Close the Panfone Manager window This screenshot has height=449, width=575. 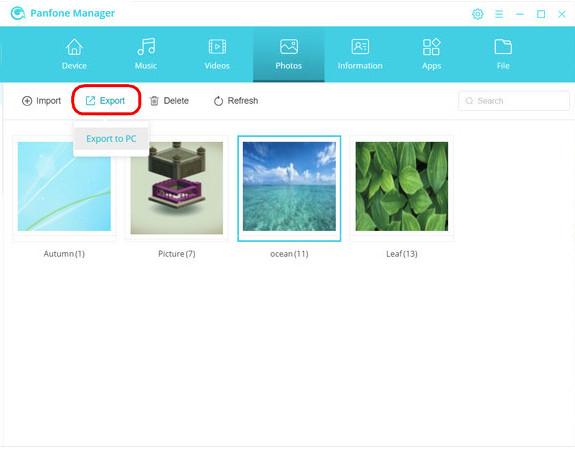pos(561,14)
